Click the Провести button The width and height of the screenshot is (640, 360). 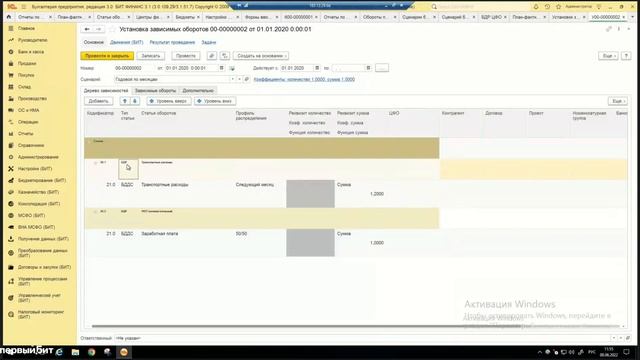(x=186, y=56)
